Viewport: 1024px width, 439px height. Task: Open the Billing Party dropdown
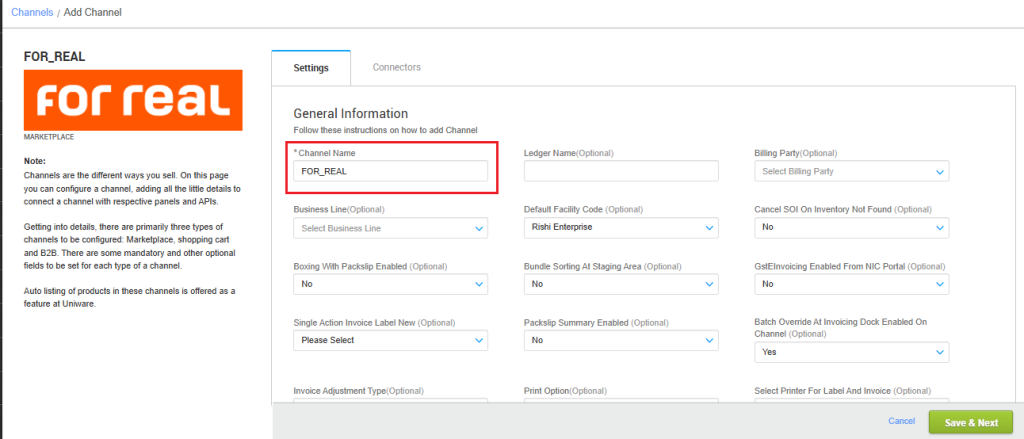tap(851, 171)
